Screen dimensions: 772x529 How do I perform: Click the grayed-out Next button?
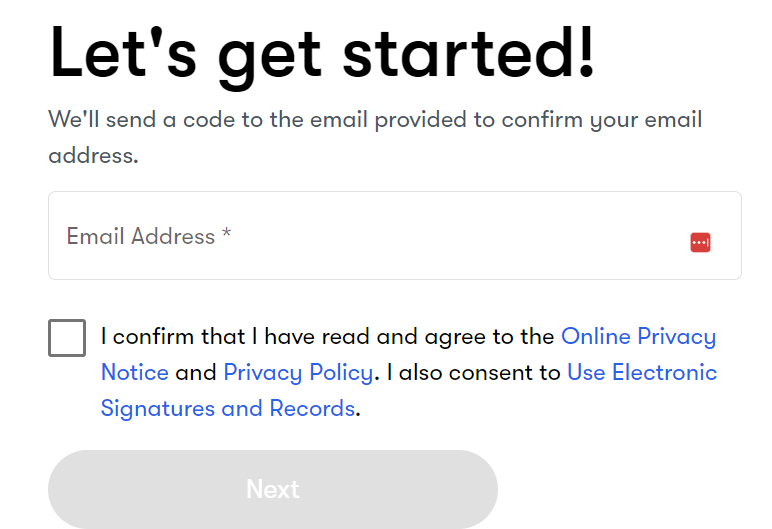tap(273, 489)
